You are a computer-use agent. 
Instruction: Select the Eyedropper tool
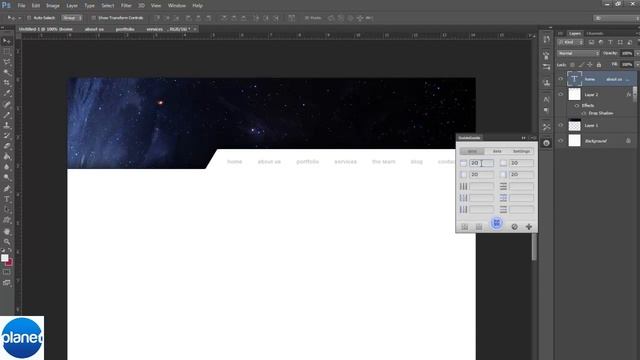[7, 94]
